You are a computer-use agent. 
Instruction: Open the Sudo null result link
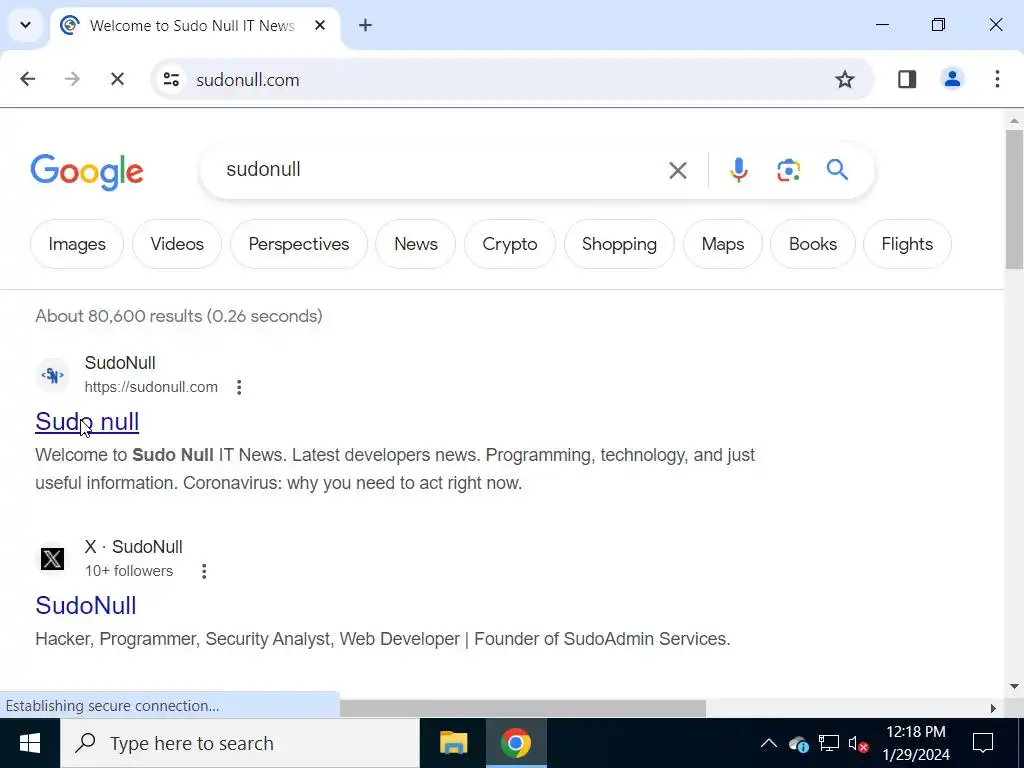click(x=87, y=422)
